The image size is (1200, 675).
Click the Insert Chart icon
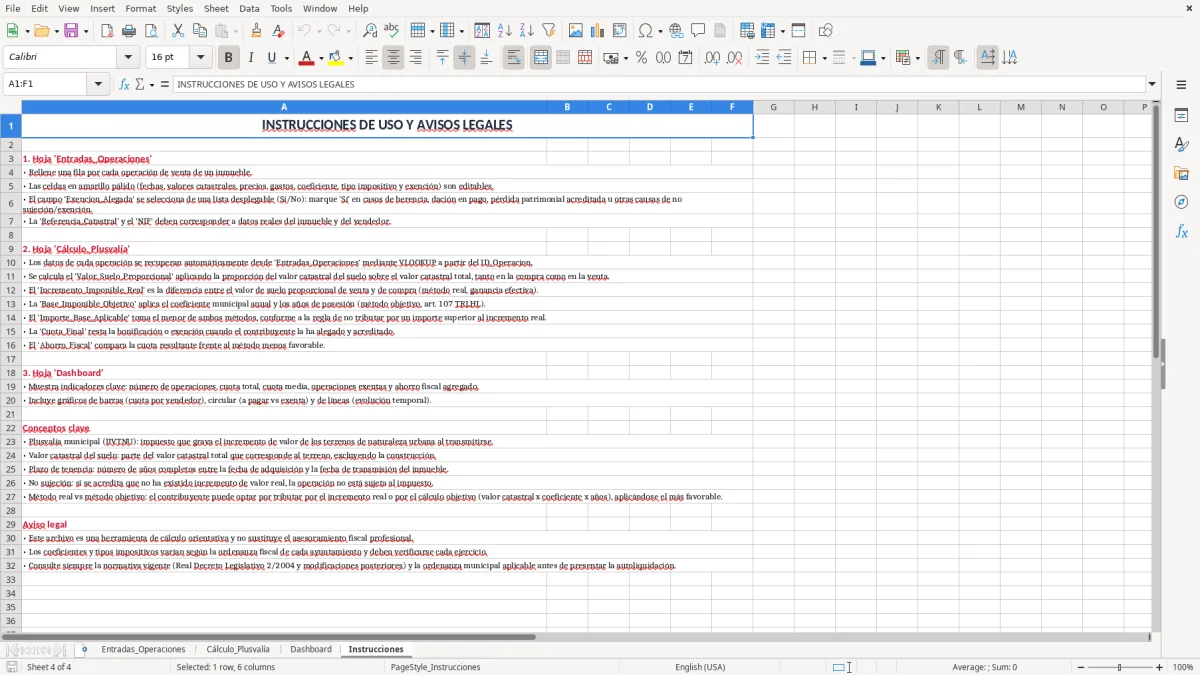(598, 31)
